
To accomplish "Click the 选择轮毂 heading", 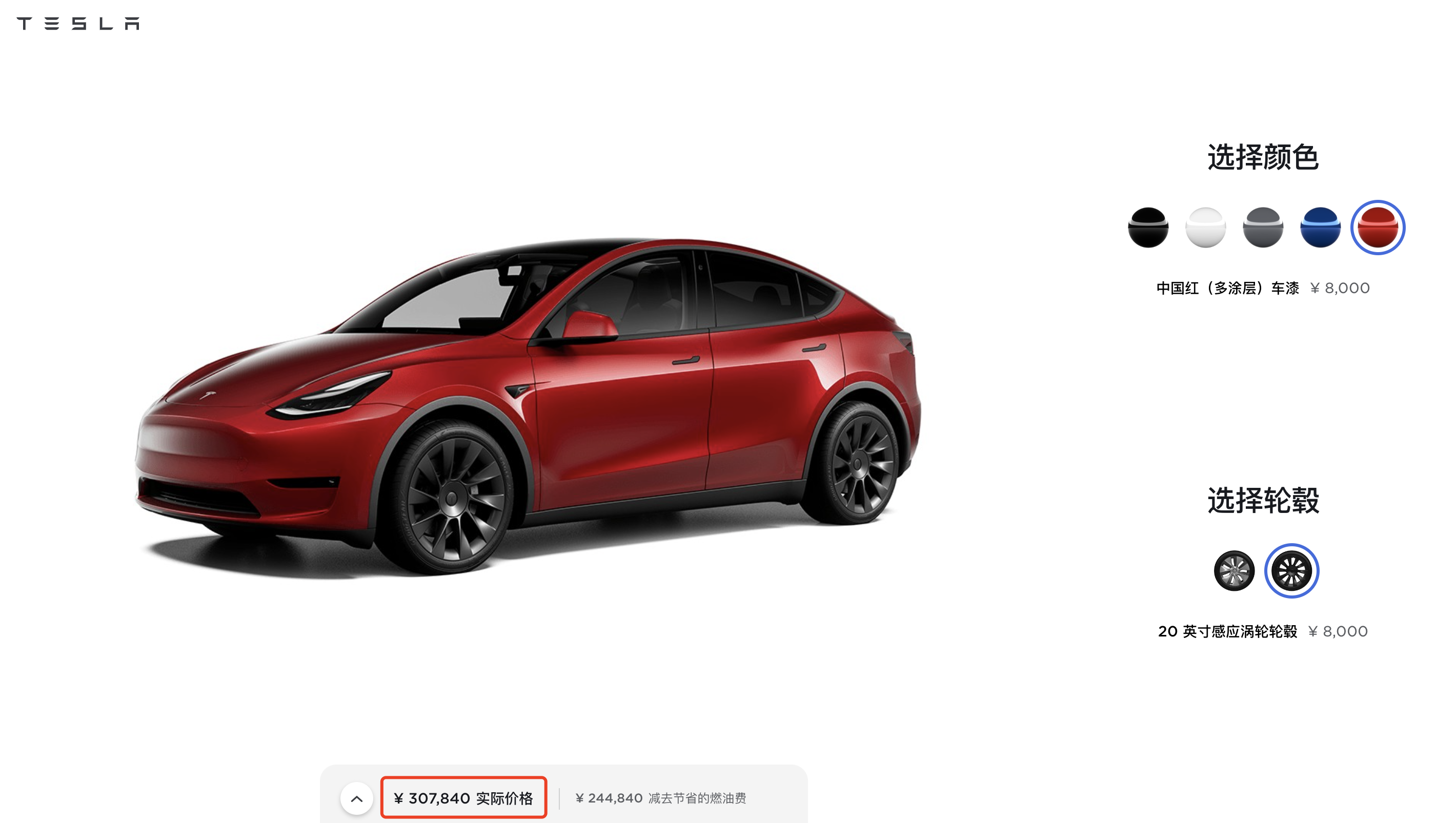I will pyautogui.click(x=1263, y=500).
